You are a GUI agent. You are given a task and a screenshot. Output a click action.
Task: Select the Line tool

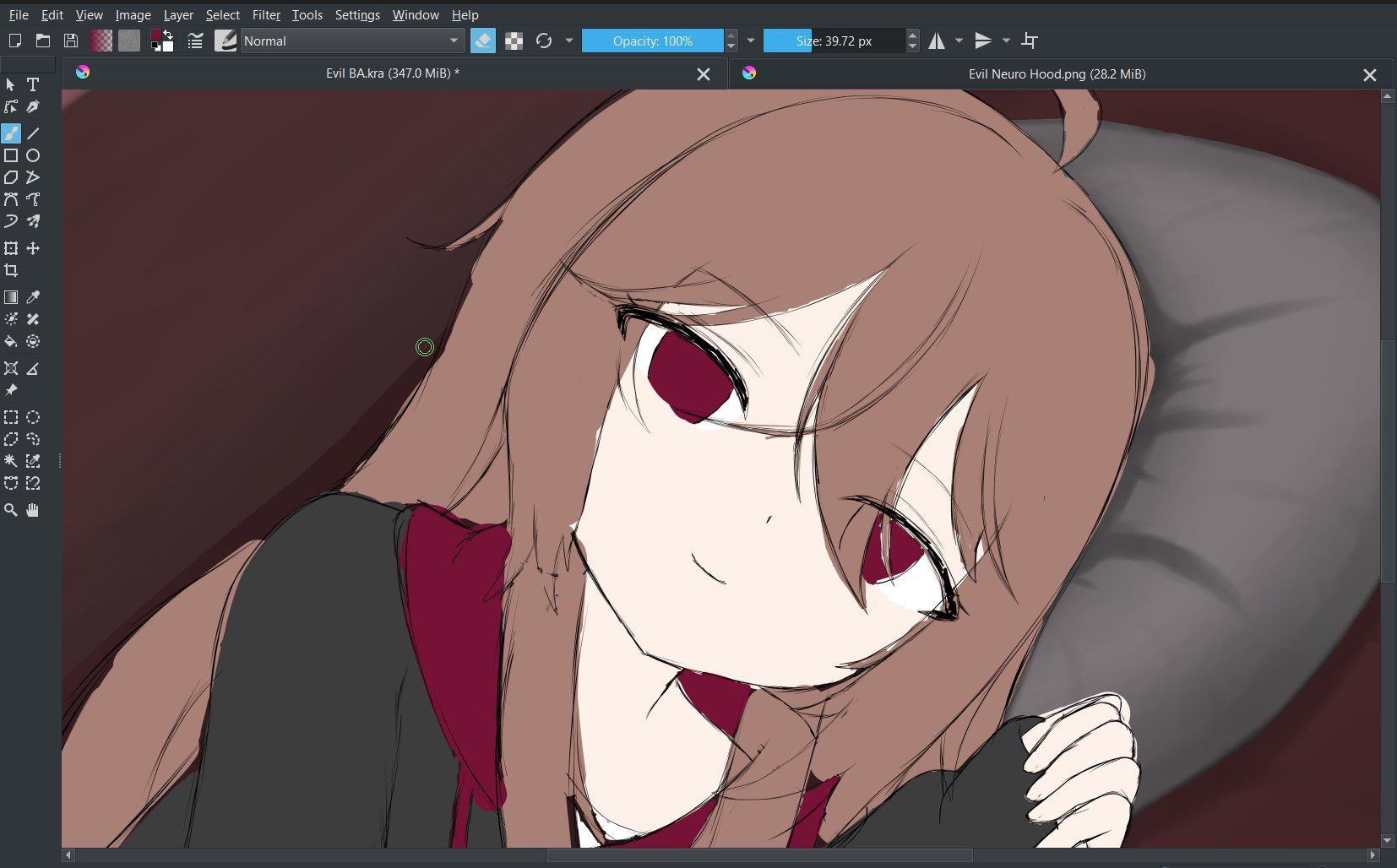coord(33,133)
